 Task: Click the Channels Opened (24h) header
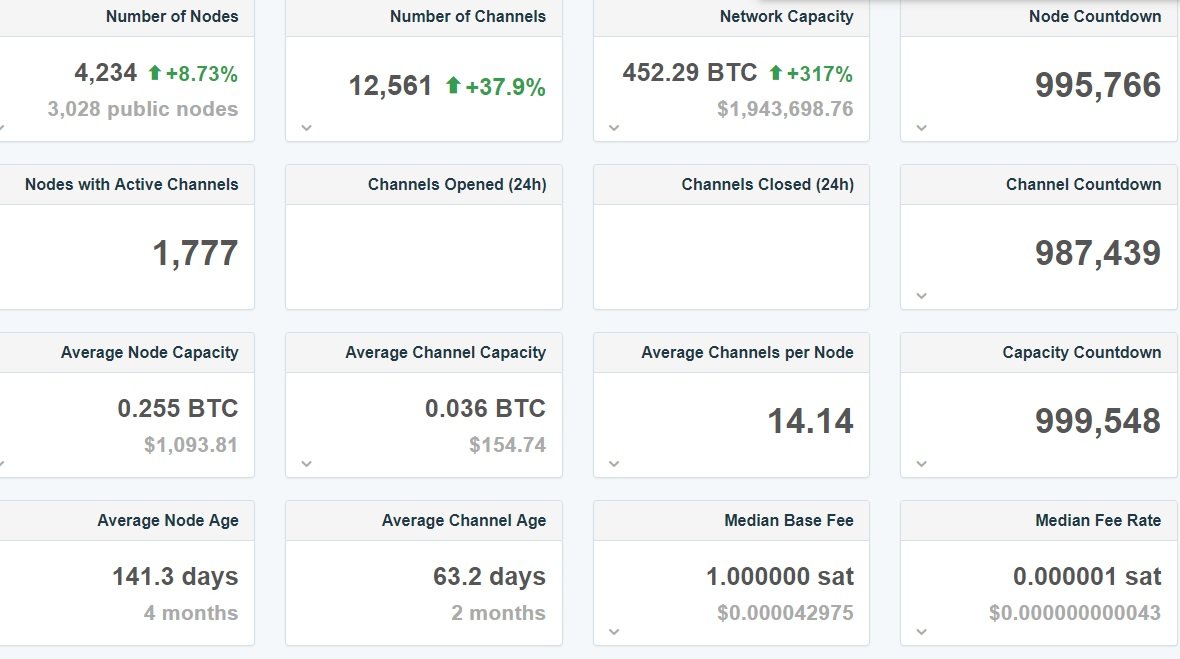click(457, 184)
